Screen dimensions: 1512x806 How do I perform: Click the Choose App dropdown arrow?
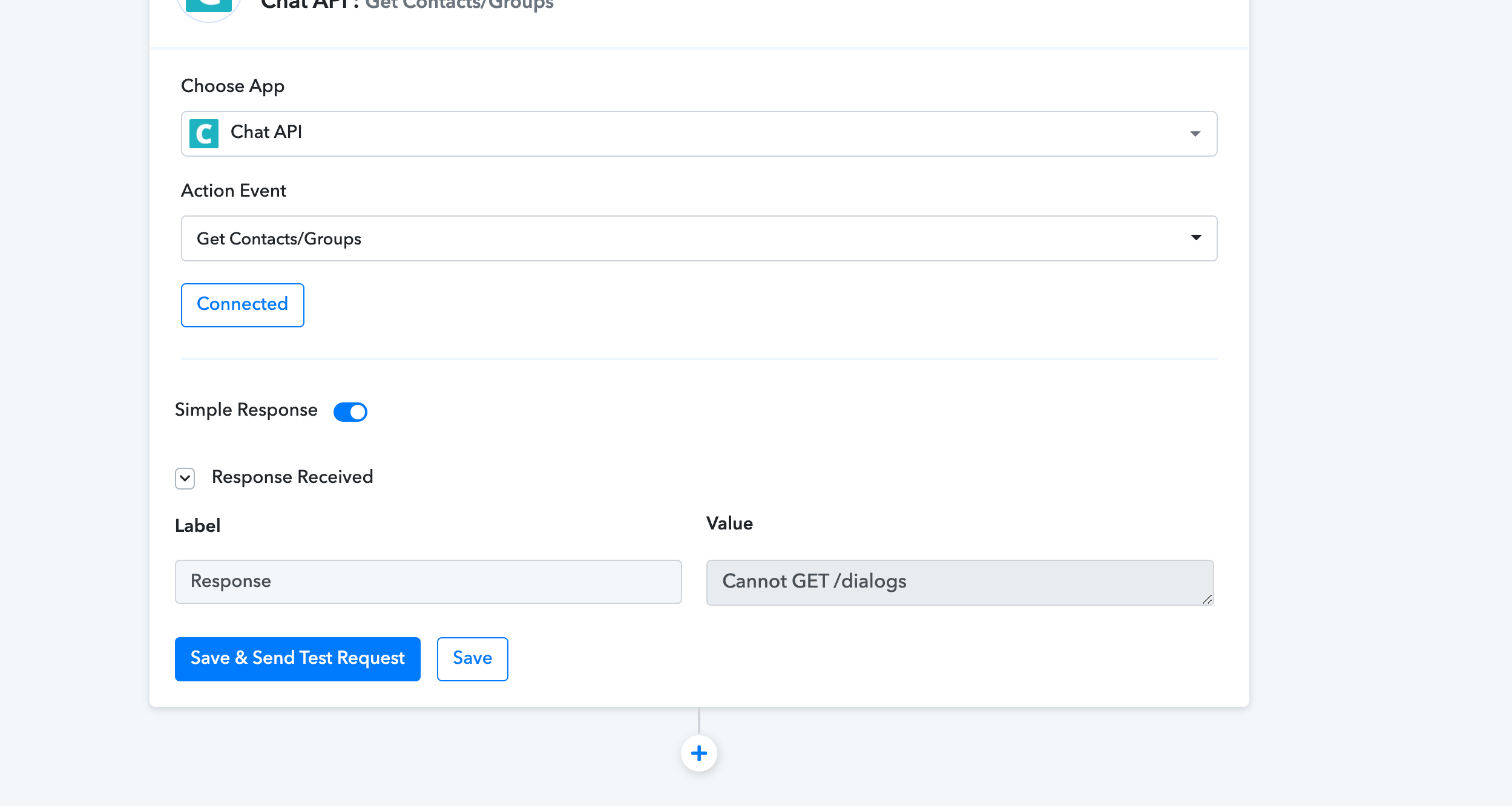click(1195, 134)
